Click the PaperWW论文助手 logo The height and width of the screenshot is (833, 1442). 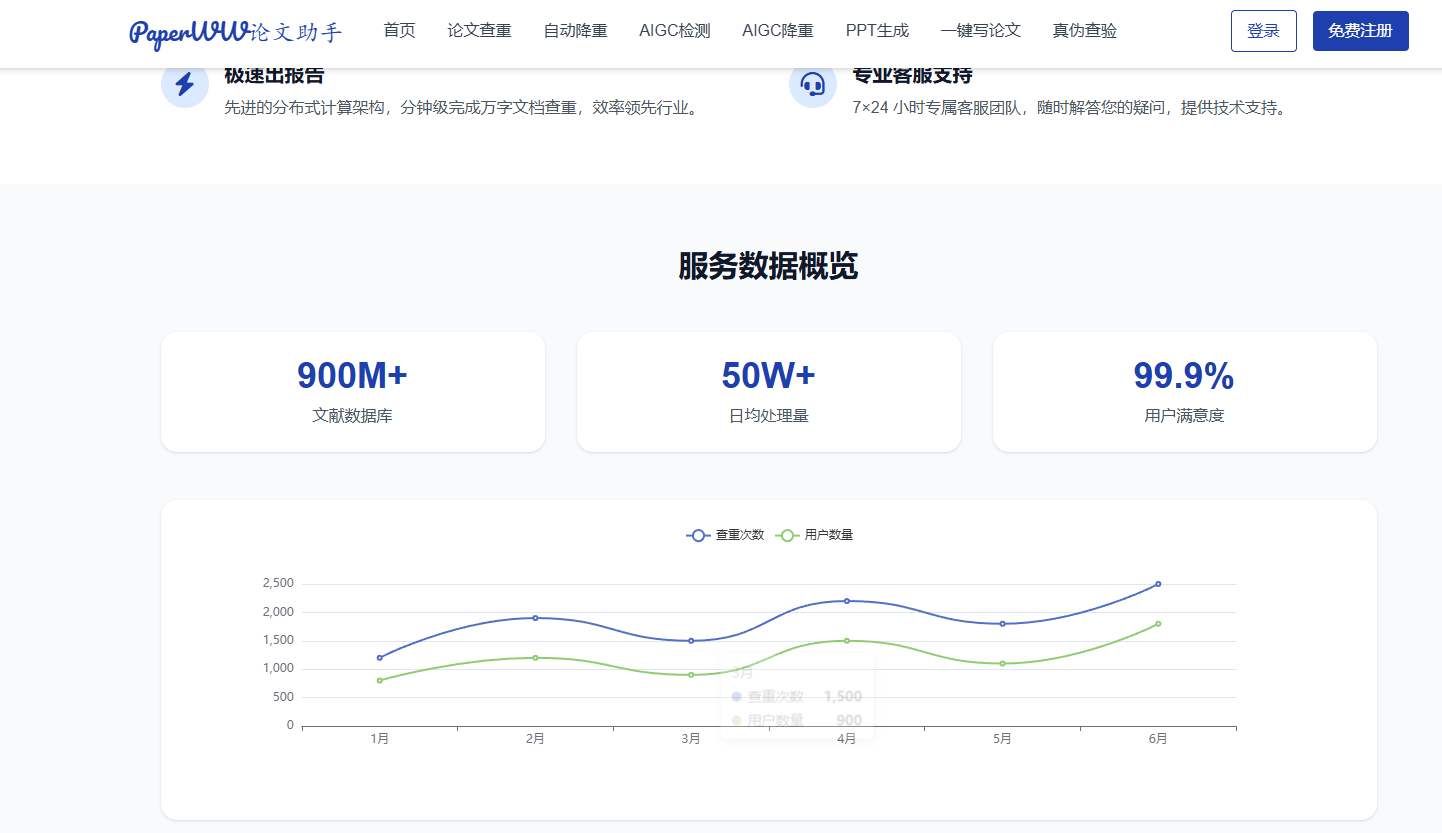coord(236,32)
